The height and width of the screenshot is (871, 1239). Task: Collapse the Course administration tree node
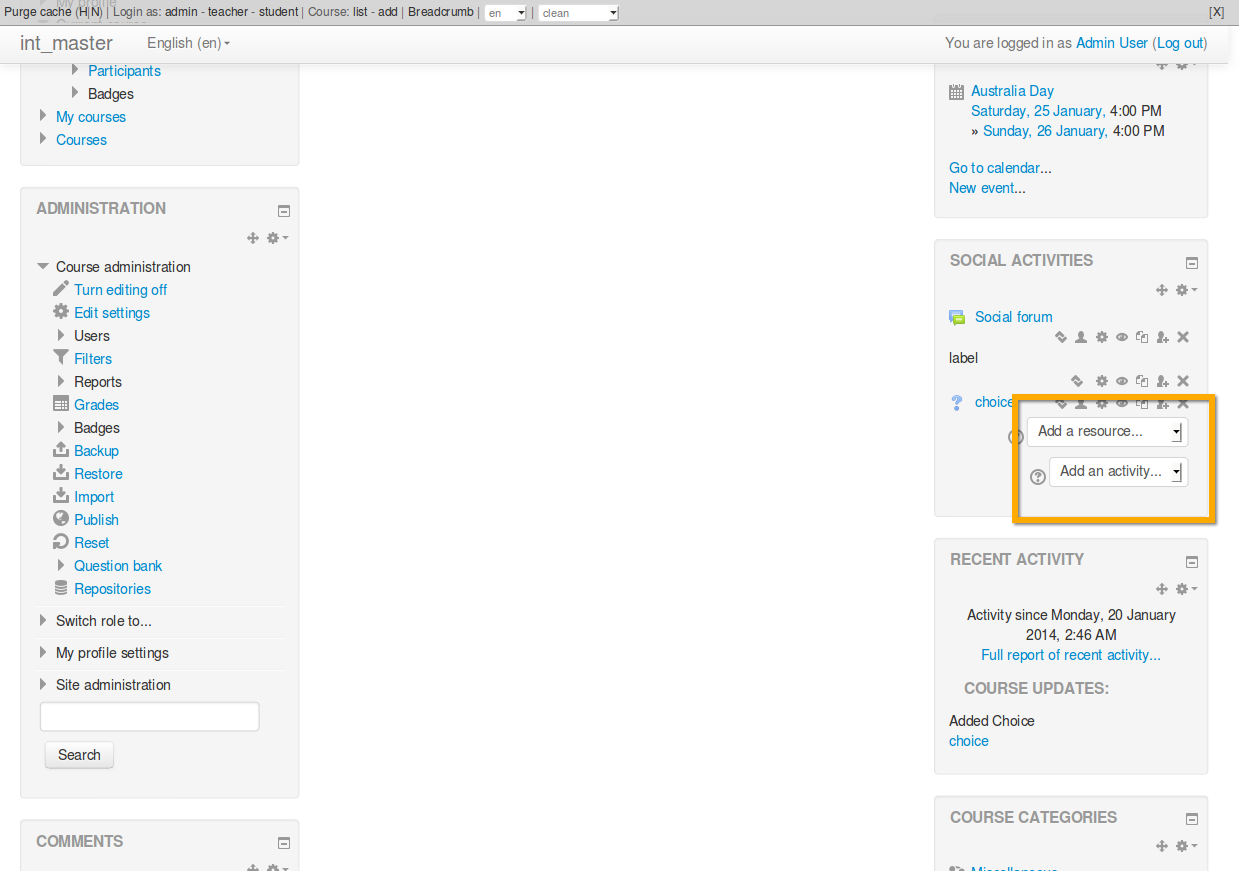pyautogui.click(x=43, y=267)
